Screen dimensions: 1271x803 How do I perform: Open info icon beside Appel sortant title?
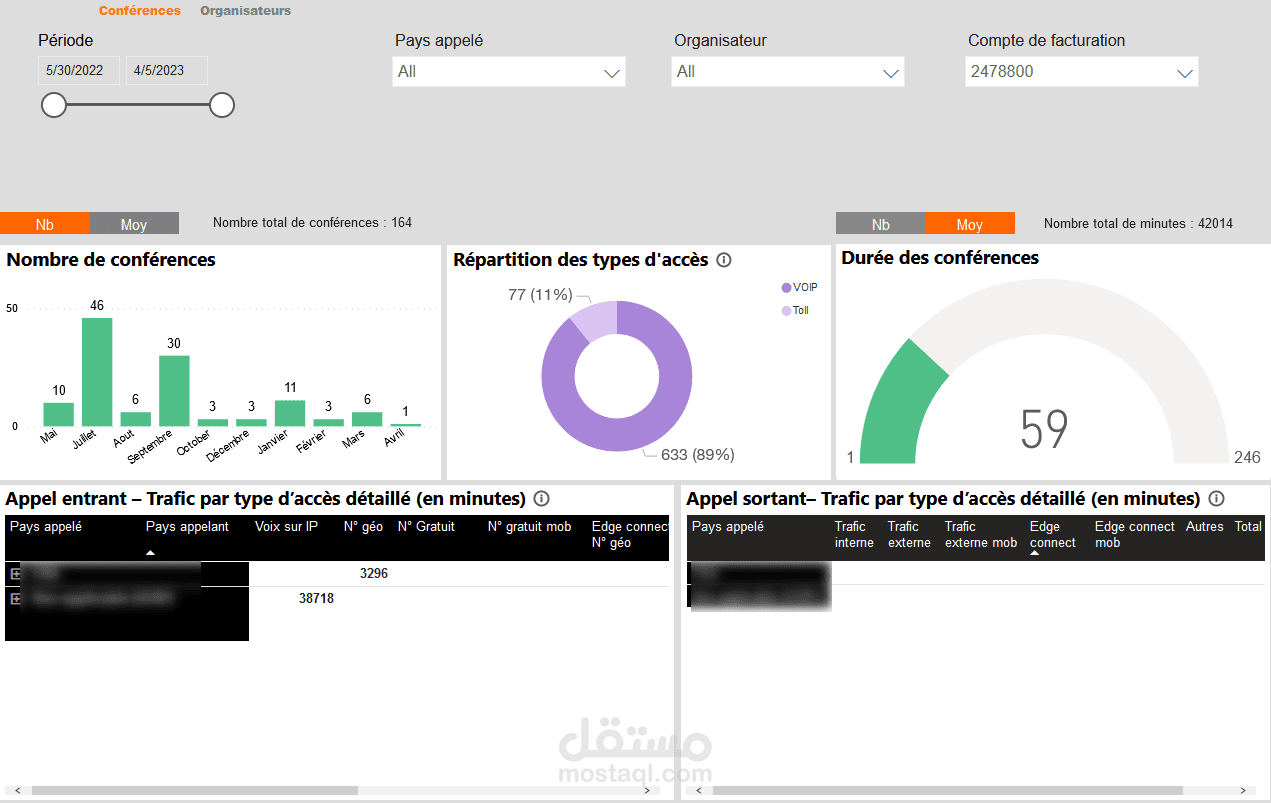[x=1216, y=498]
